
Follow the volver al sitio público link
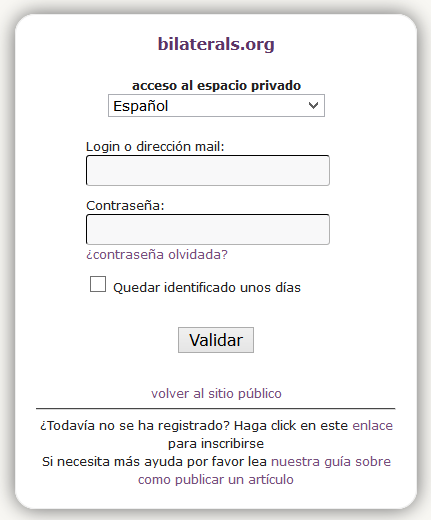(216, 393)
